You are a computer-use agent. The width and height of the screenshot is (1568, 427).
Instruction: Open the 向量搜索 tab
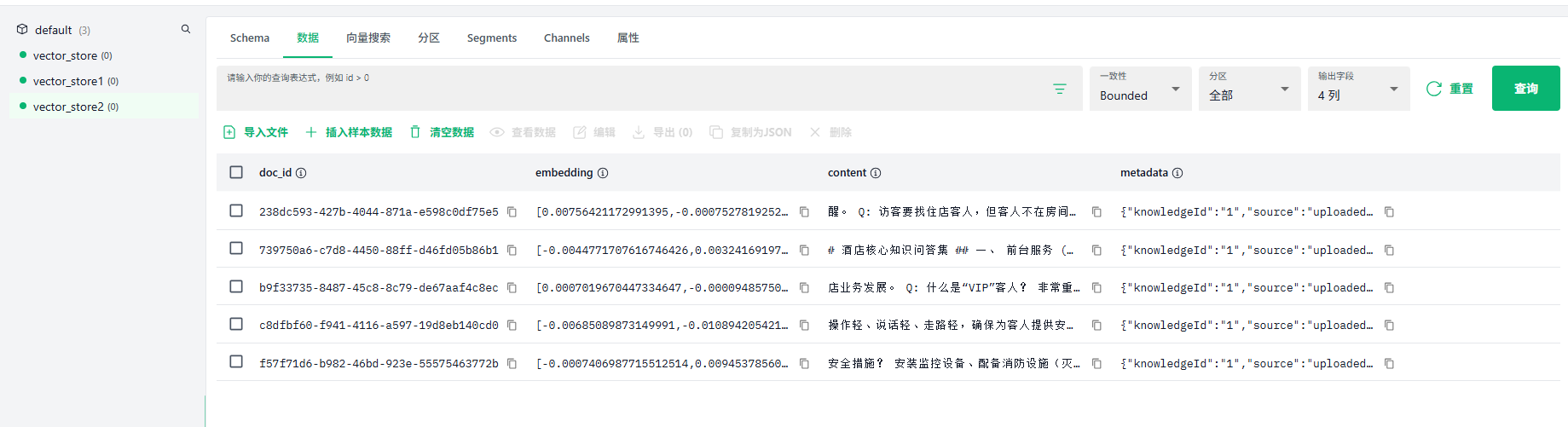point(368,38)
